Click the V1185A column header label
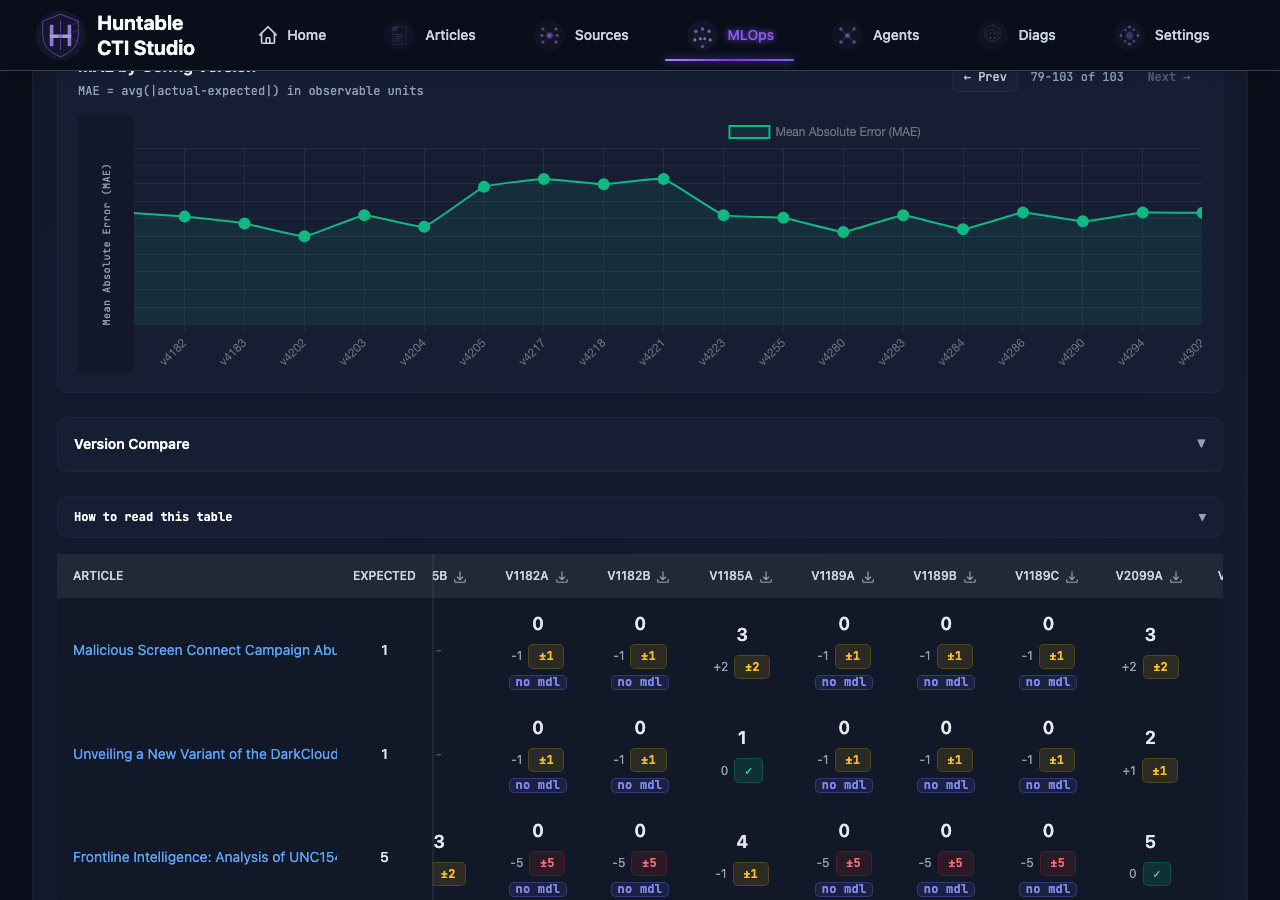1280x900 pixels. tap(731, 576)
